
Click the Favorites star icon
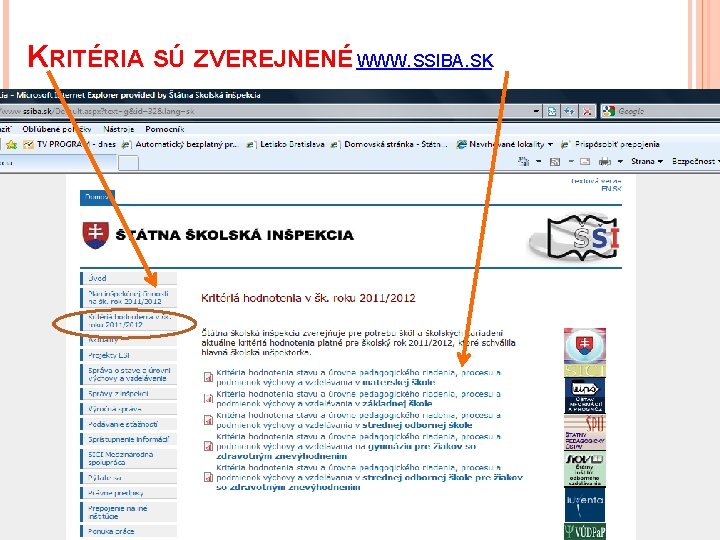(x=11, y=145)
